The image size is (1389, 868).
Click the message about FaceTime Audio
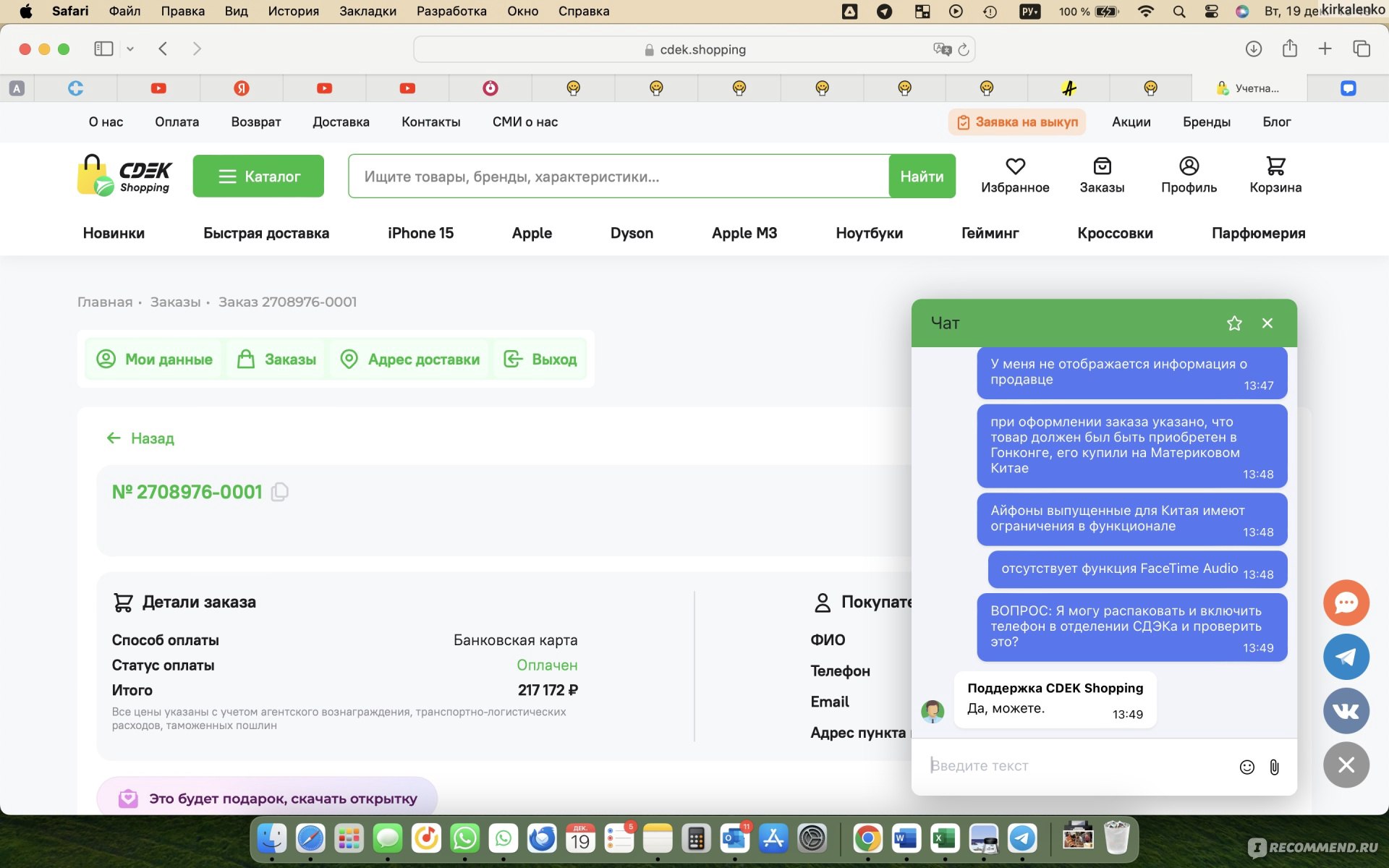click(1137, 569)
